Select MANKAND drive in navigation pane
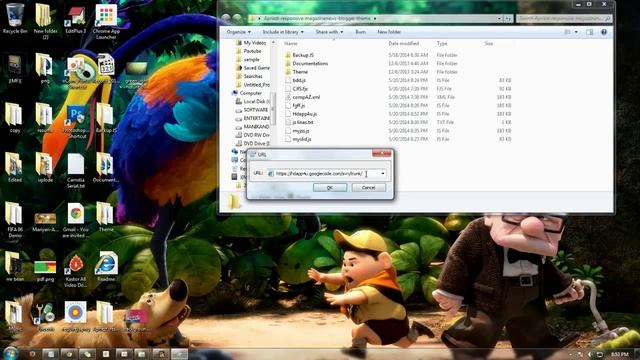Screen dimensions: 640x360 coord(256,127)
